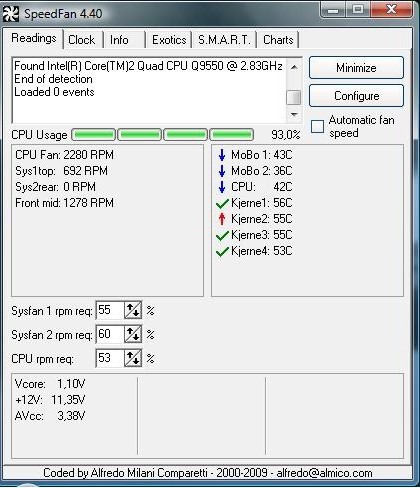Click the green checkmark beside Kjerne1
The height and width of the screenshot is (488, 420).
click(x=222, y=203)
